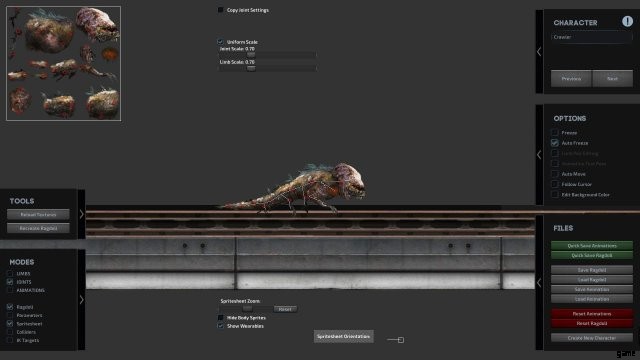This screenshot has height=360, width=640.
Task: Click the Reload Textures tool button
Action: [38, 214]
